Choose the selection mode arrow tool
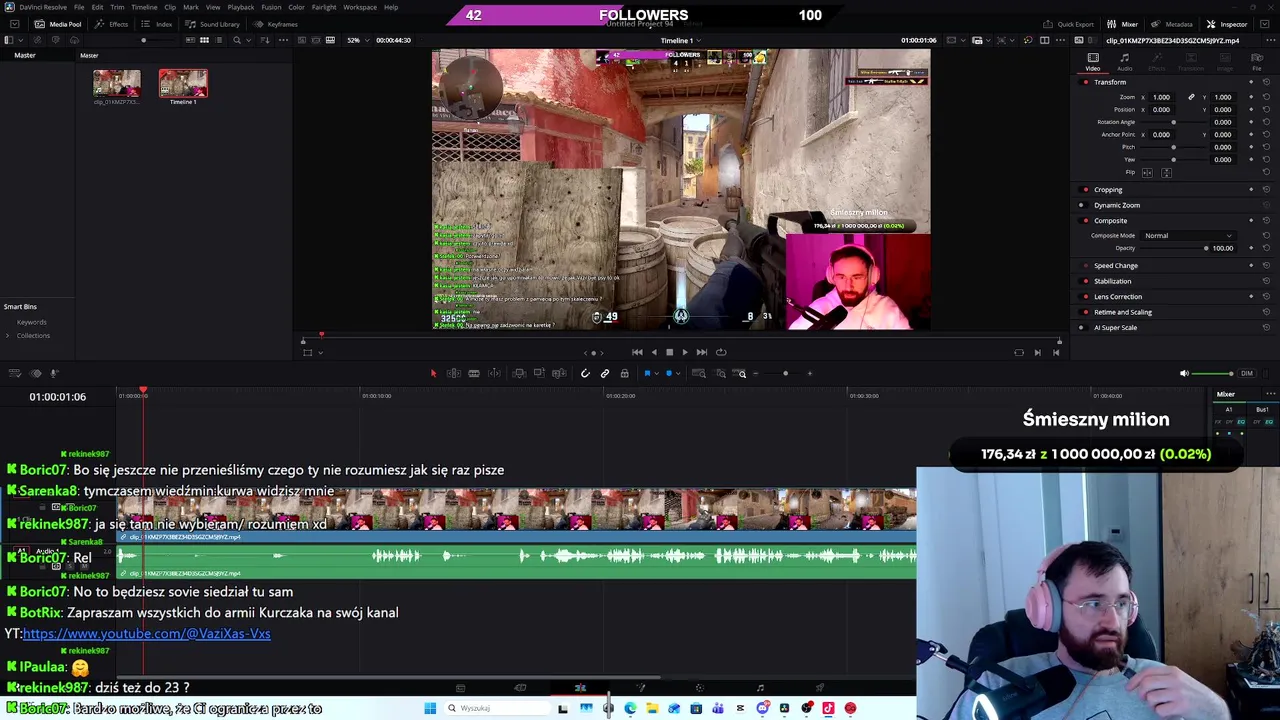The width and height of the screenshot is (1280, 720). (x=433, y=374)
